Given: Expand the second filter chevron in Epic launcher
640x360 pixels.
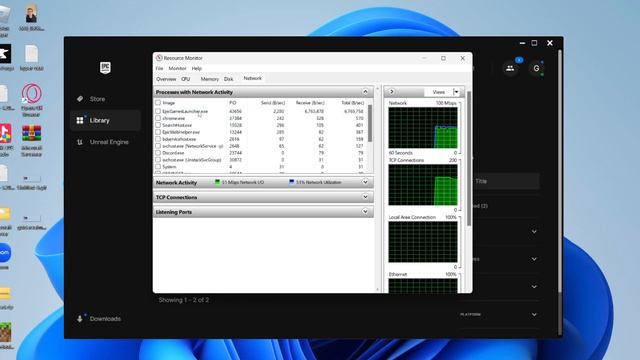Looking at the screenshot, I should tap(534, 259).
